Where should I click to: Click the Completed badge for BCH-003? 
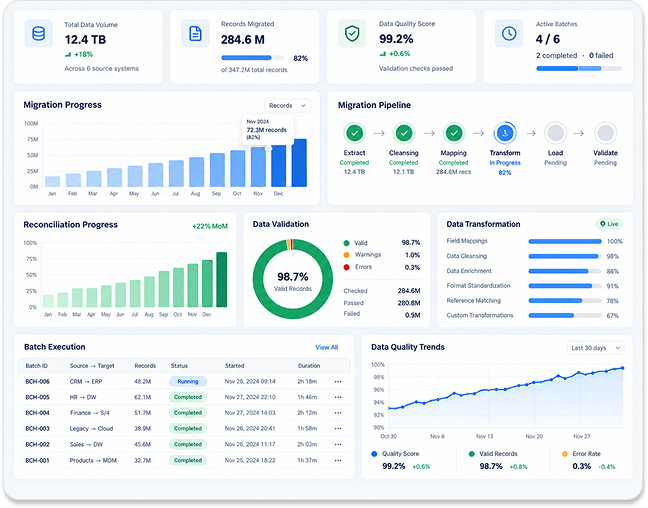(188, 429)
